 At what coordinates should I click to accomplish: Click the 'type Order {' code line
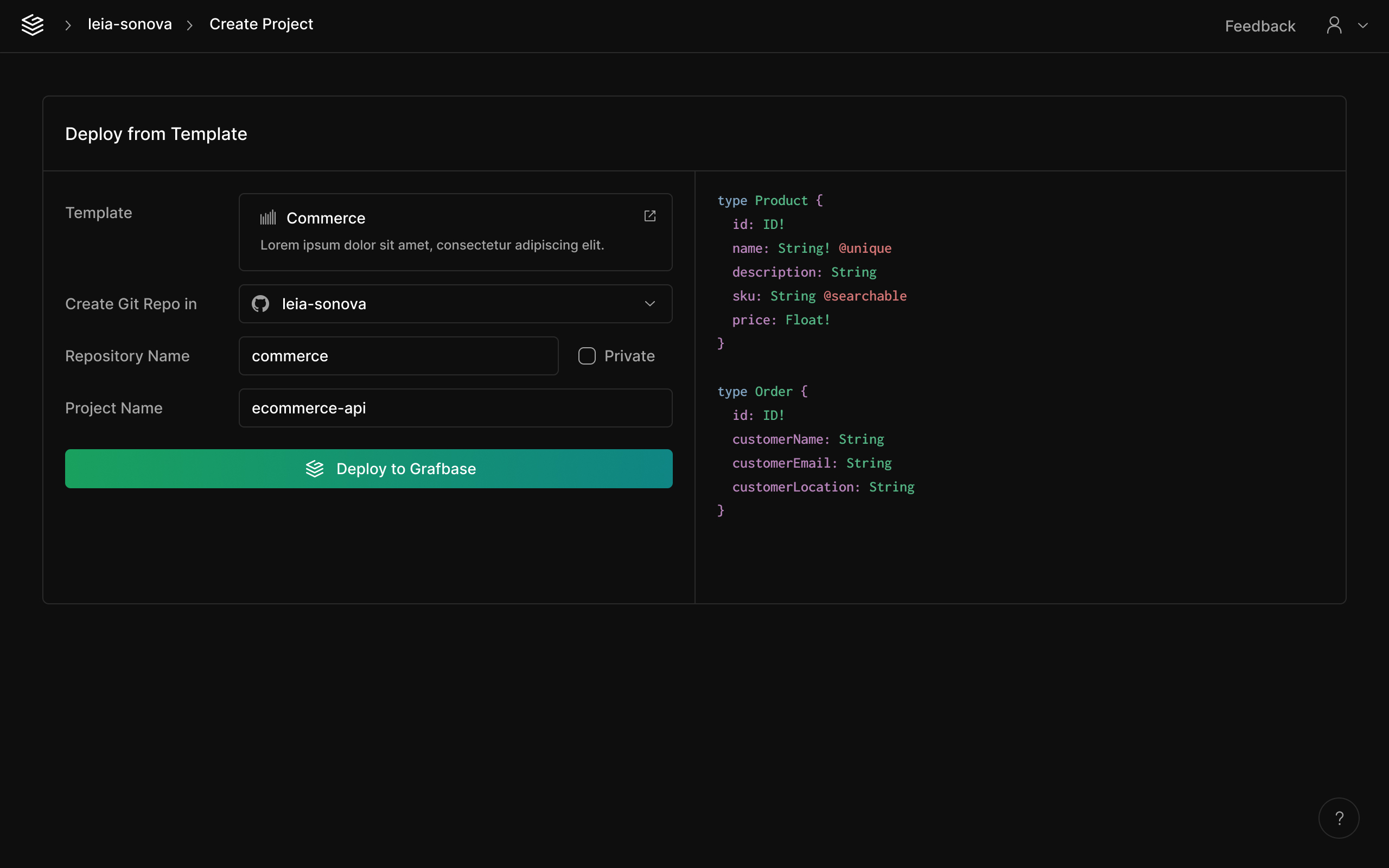tap(762, 392)
